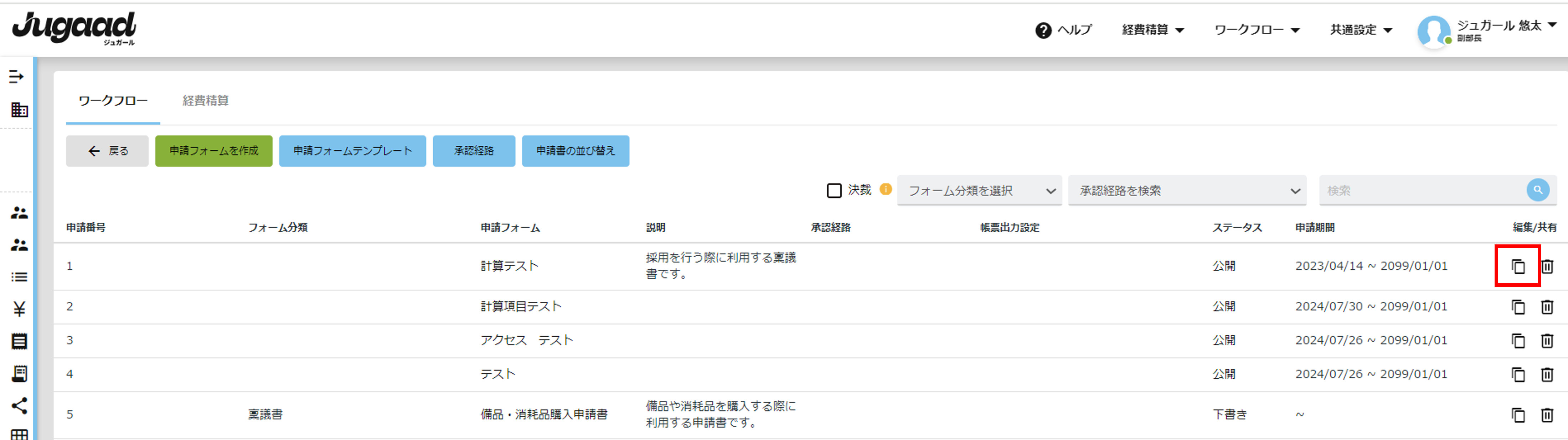
Task: Click the ステータス column header
Action: point(1237,228)
